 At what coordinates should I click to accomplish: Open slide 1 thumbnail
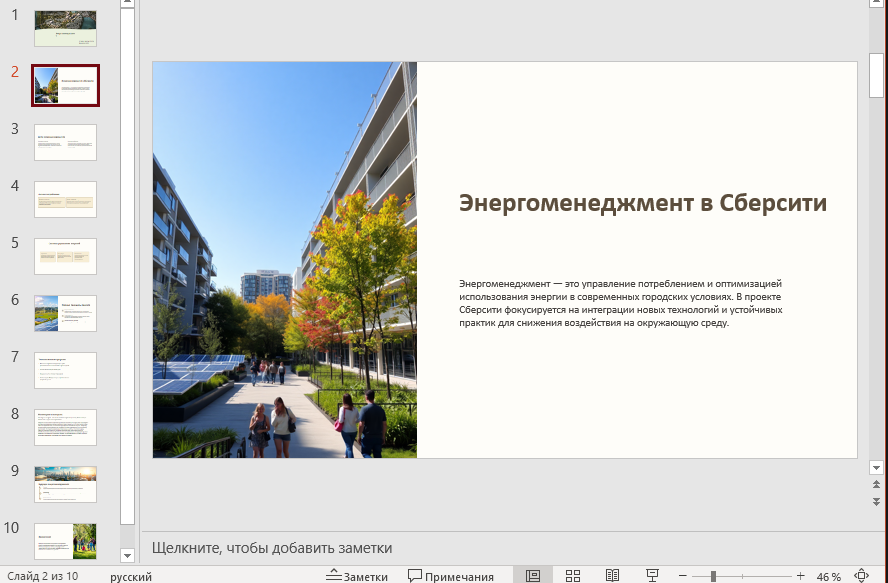coord(65,28)
